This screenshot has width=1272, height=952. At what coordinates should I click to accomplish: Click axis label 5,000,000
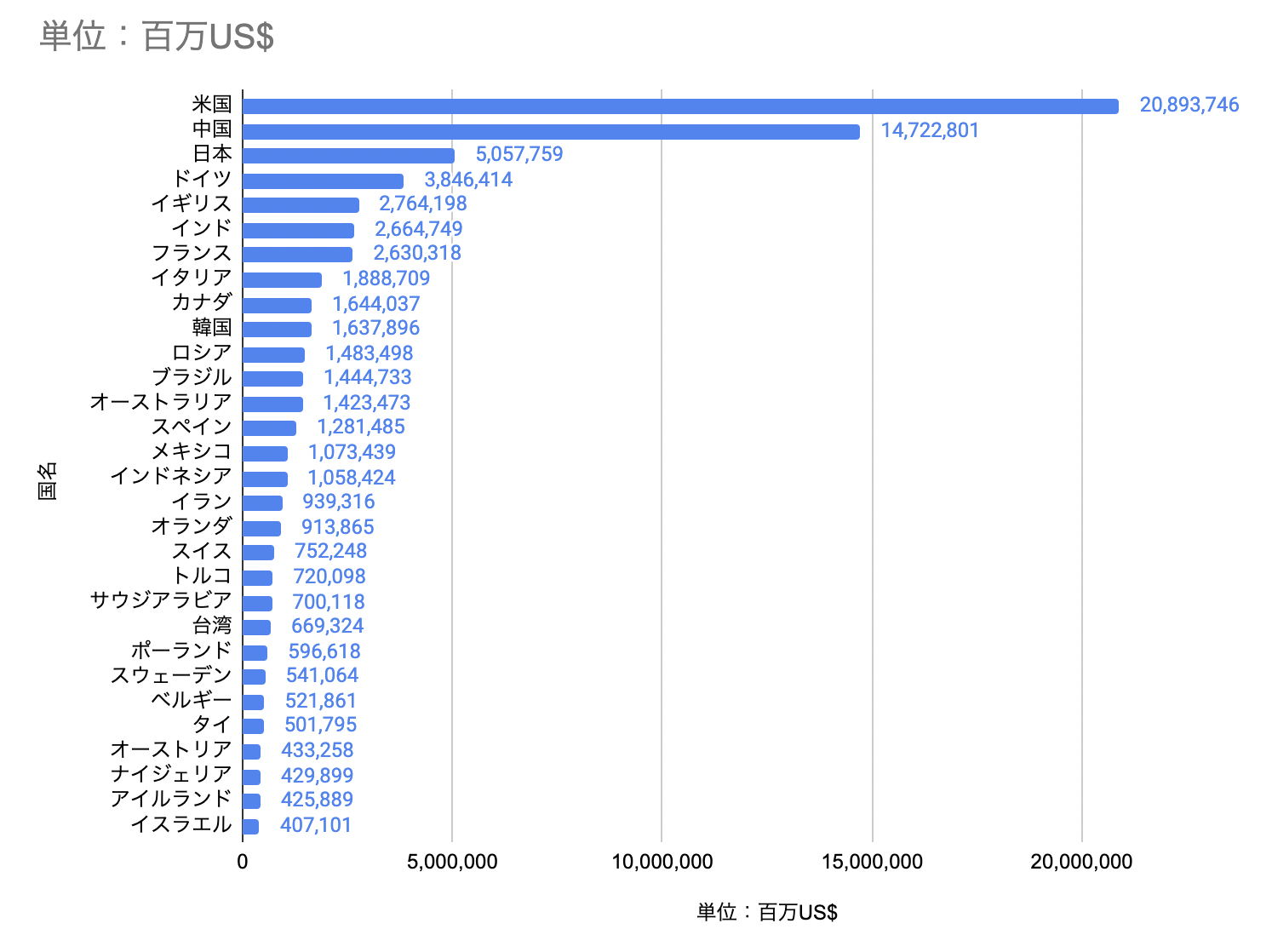click(x=451, y=862)
